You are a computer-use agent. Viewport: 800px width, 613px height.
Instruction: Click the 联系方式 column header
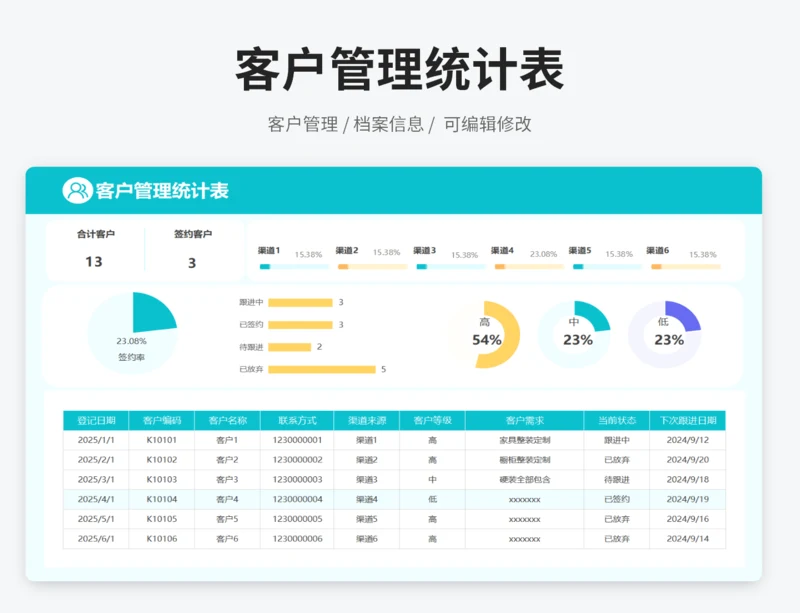297,421
